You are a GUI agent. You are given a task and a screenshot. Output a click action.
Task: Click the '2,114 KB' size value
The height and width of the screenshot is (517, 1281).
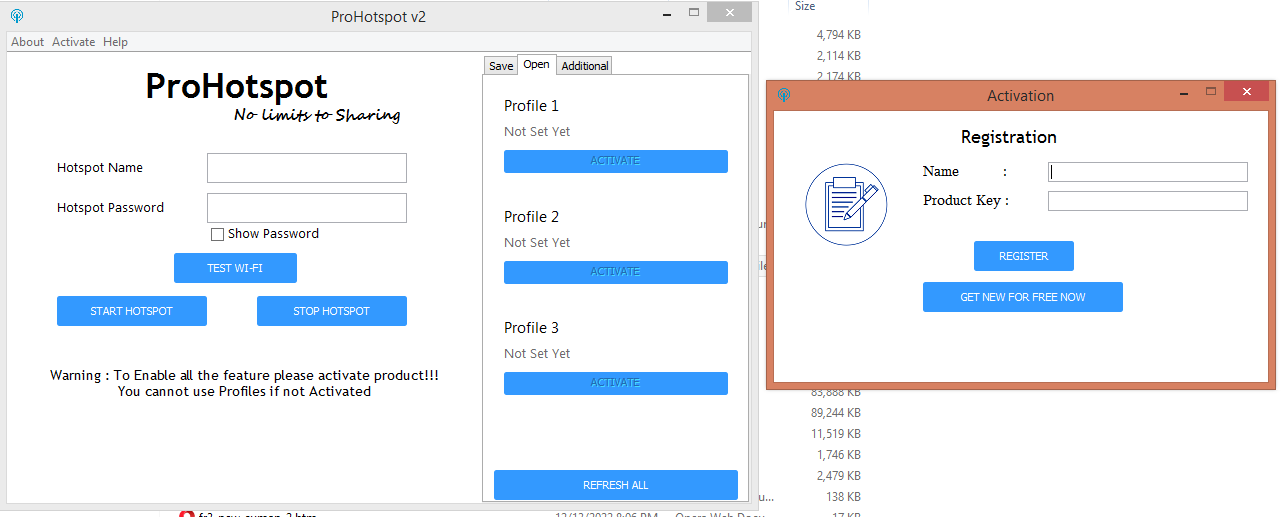(x=838, y=56)
